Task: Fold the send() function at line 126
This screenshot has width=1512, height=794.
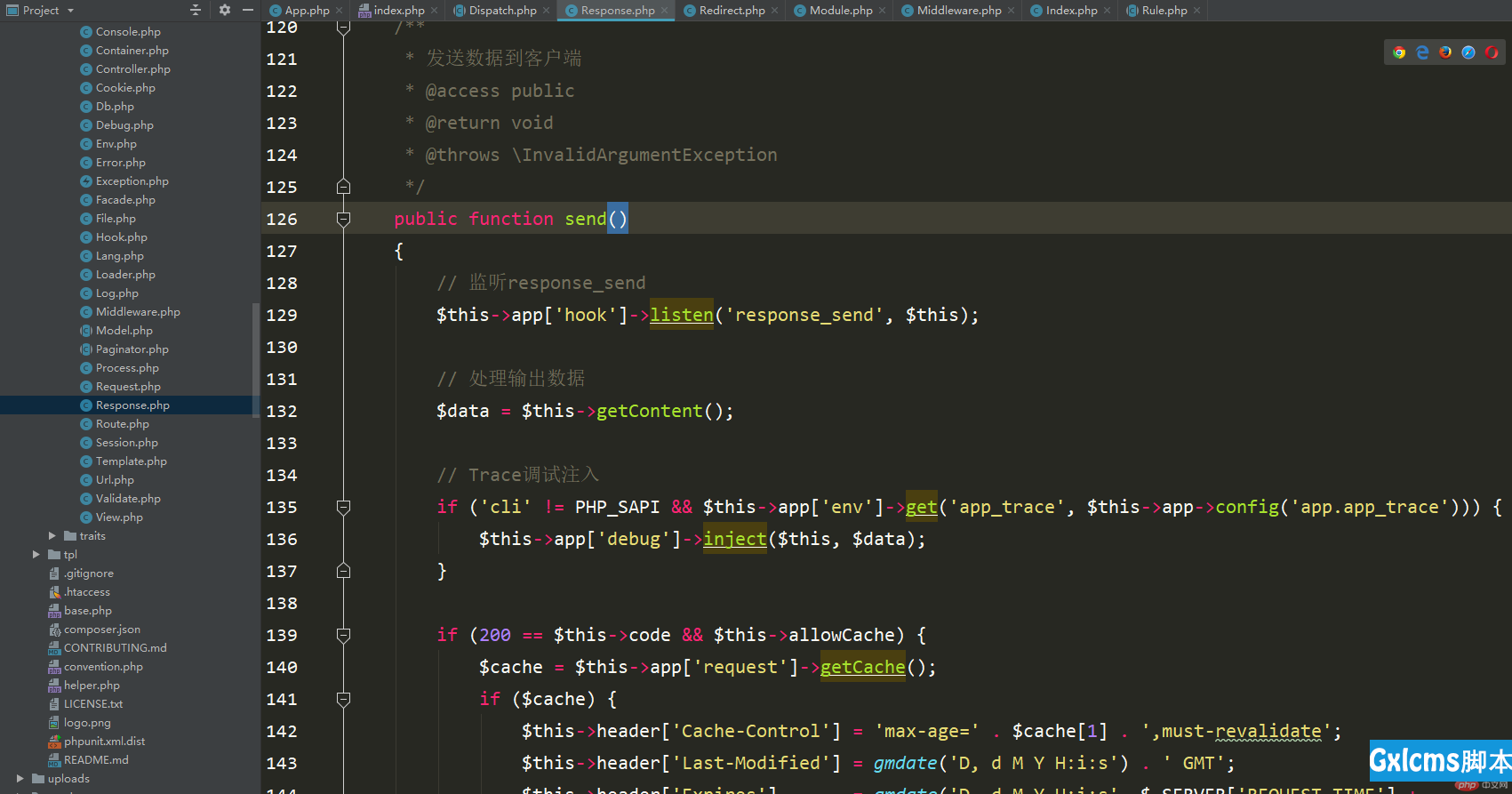Action: pyautogui.click(x=343, y=219)
